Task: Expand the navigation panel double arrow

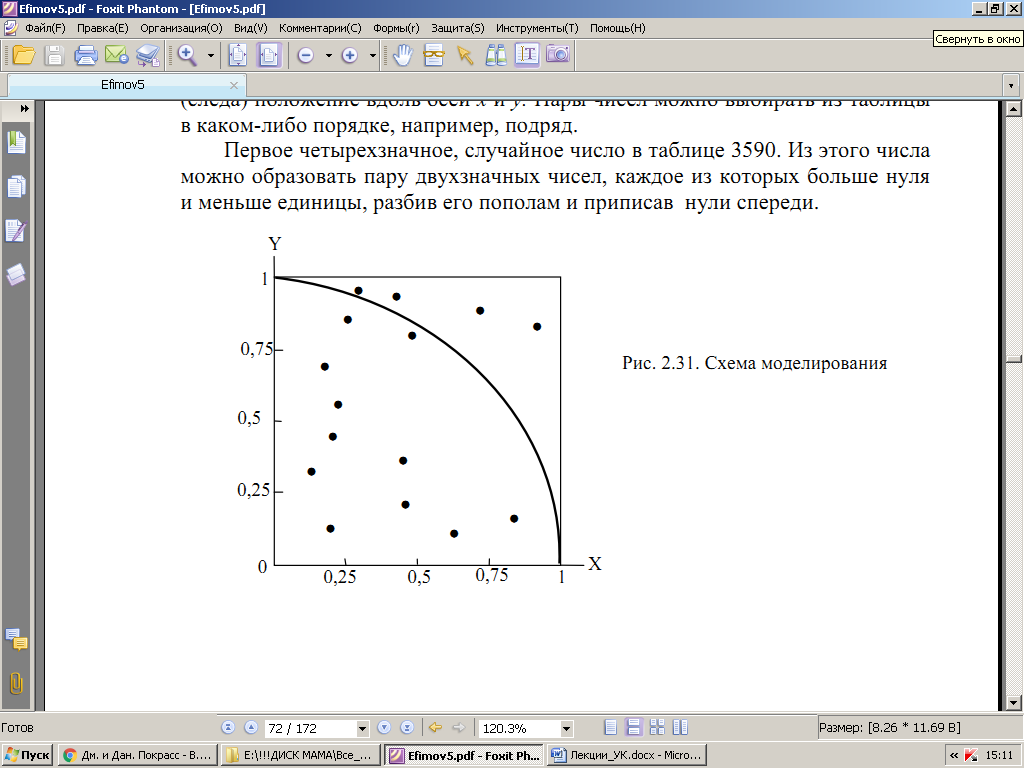Action: [x=24, y=108]
